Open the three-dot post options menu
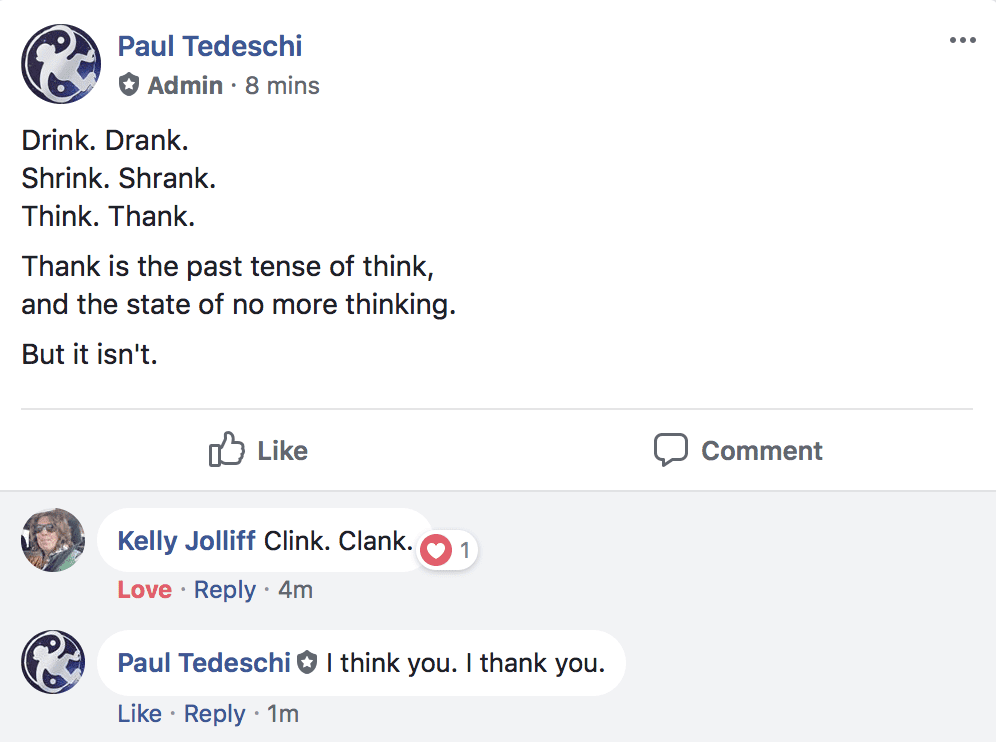The image size is (996, 742). (962, 41)
